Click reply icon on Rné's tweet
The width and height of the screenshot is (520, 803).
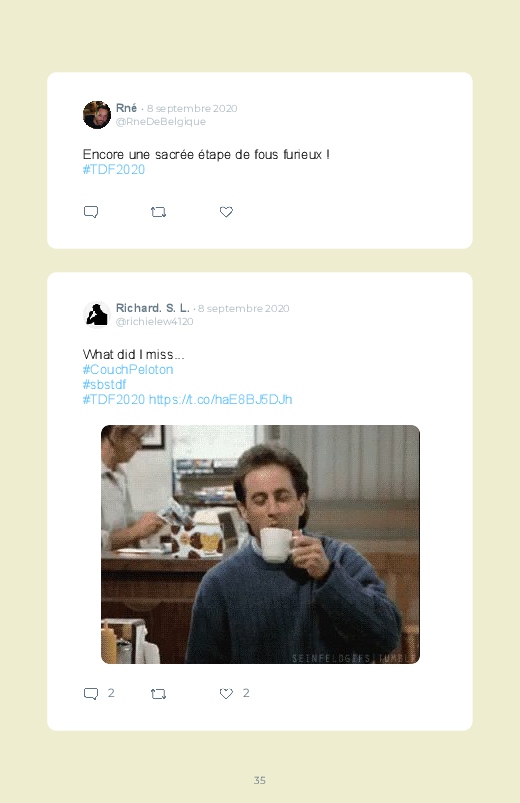[x=91, y=212]
